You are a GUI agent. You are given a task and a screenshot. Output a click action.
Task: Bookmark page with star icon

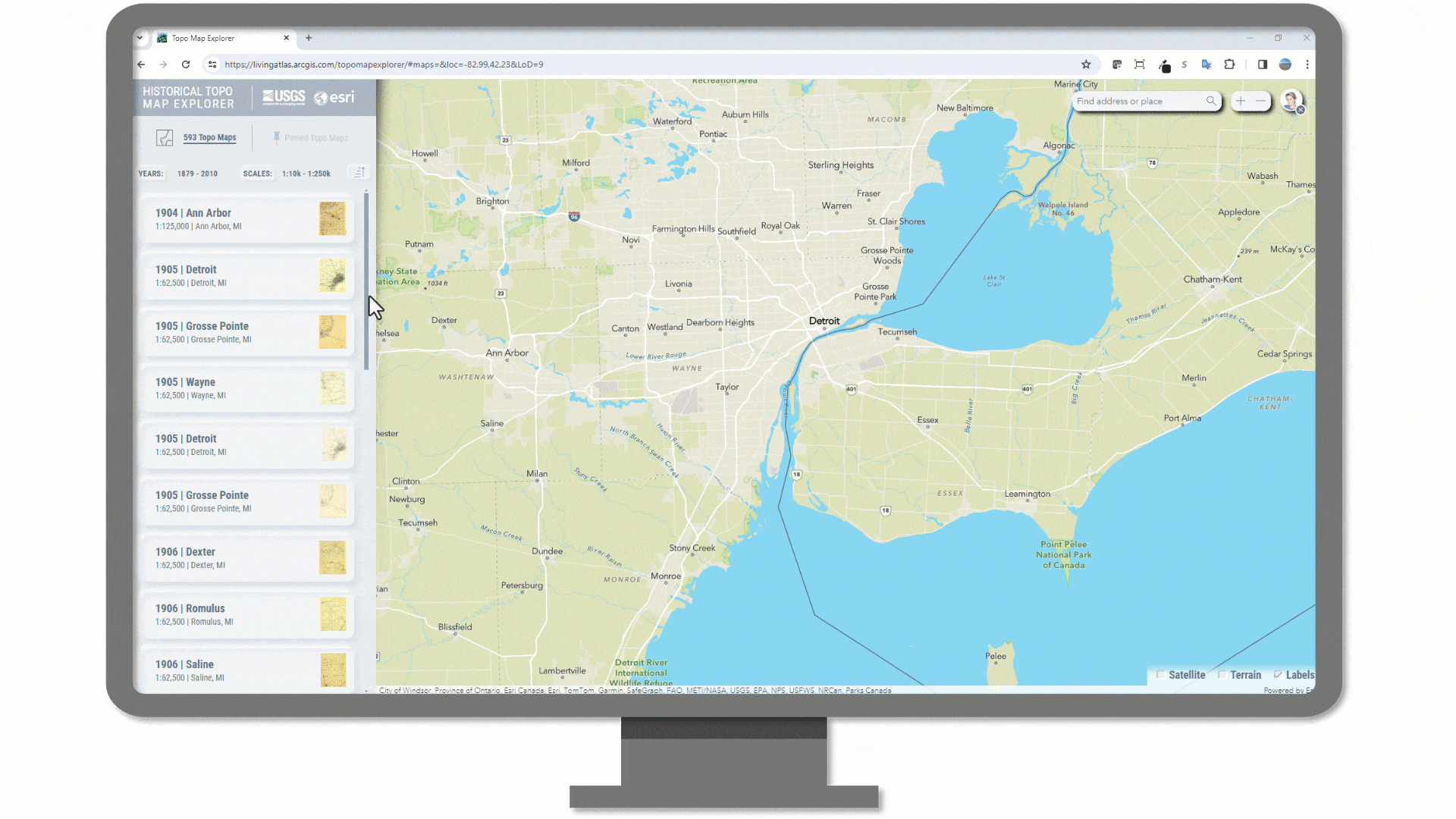coord(1086,64)
